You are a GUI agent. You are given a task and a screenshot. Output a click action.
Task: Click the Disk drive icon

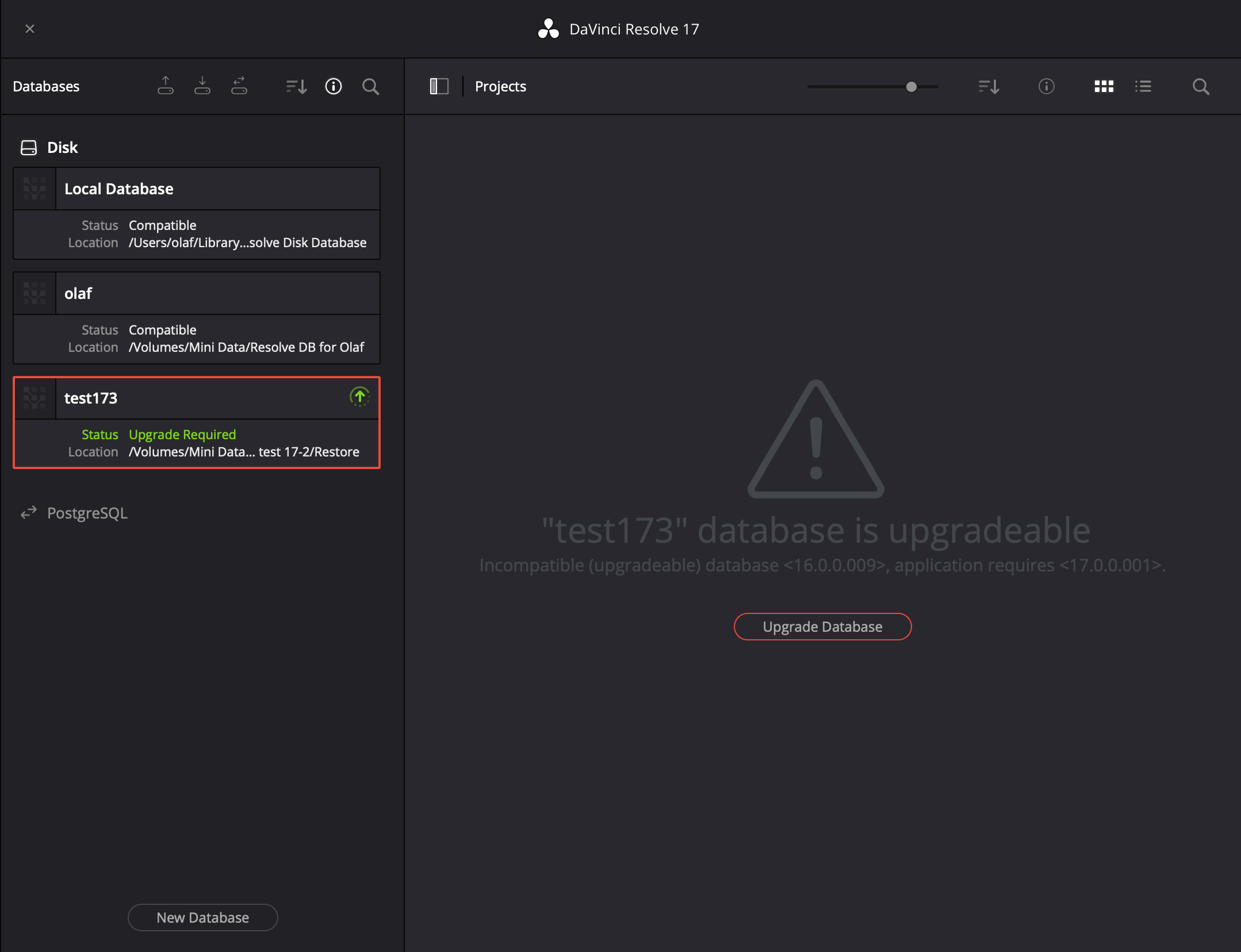29,148
